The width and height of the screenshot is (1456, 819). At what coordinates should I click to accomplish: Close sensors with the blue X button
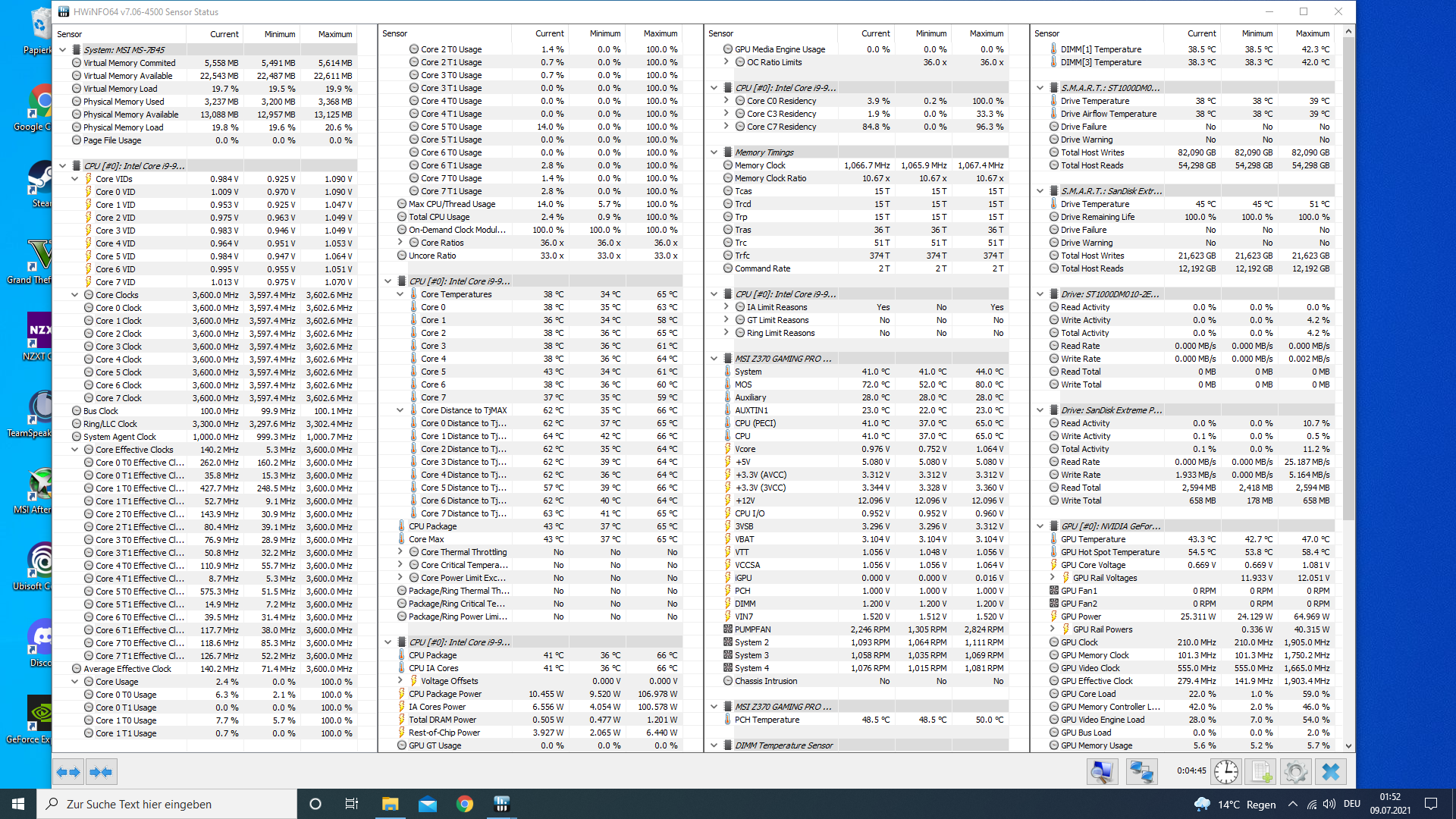click(x=1331, y=772)
